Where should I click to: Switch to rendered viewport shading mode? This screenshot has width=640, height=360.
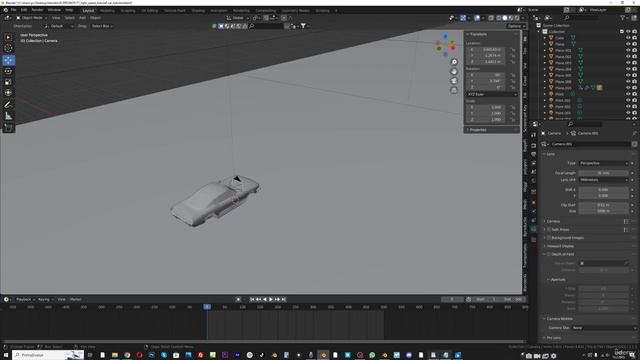point(517,18)
